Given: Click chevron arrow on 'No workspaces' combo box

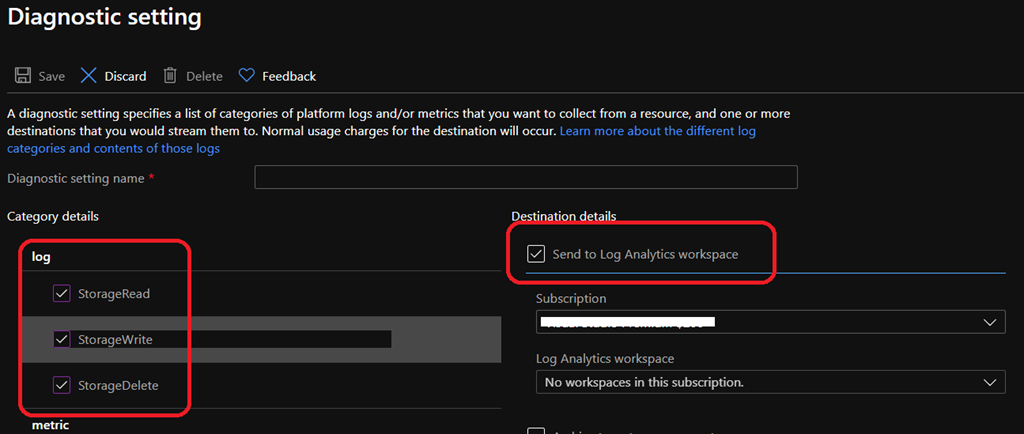Looking at the screenshot, I should (989, 382).
